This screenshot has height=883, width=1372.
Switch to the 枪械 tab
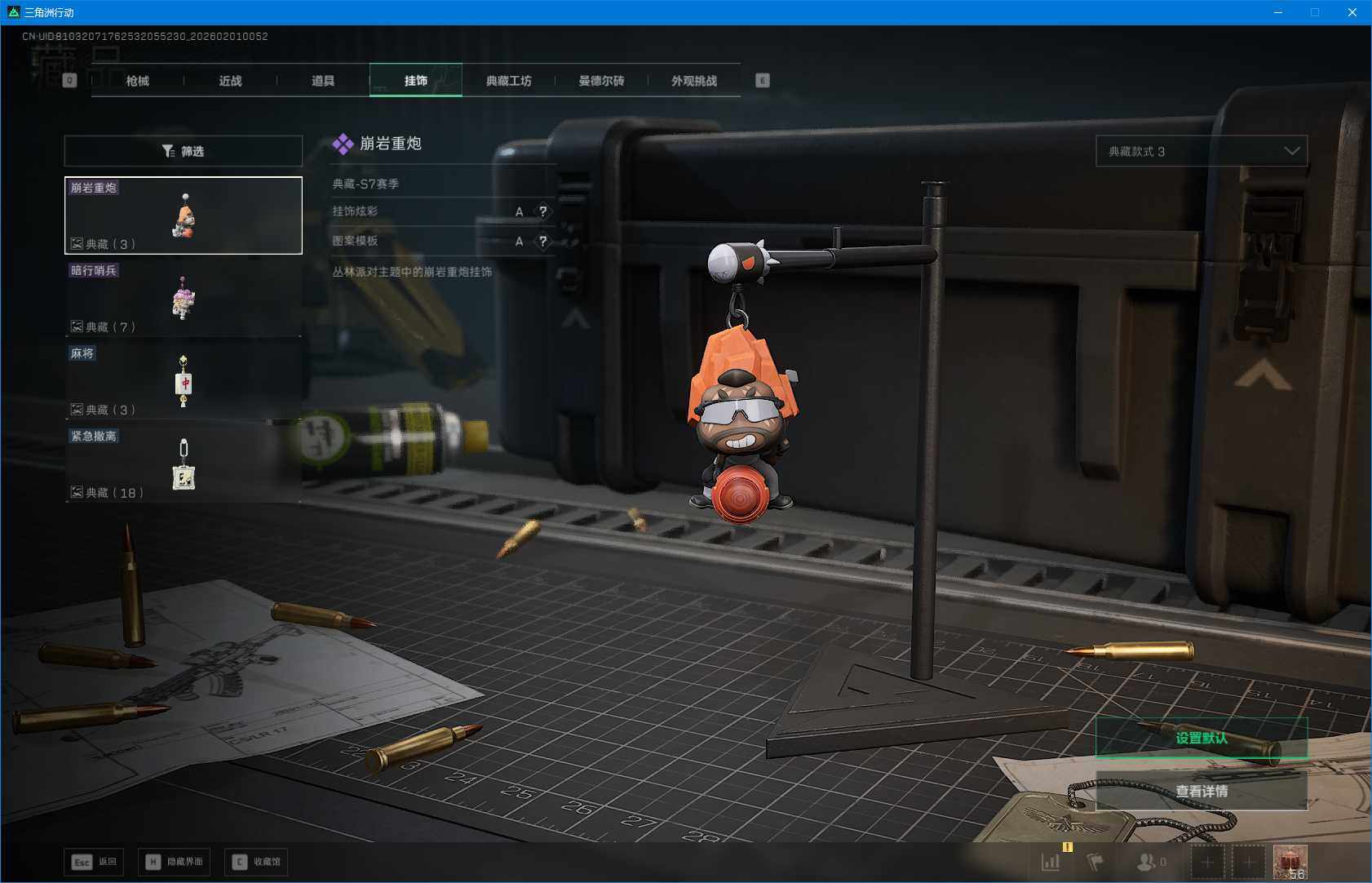[x=138, y=81]
